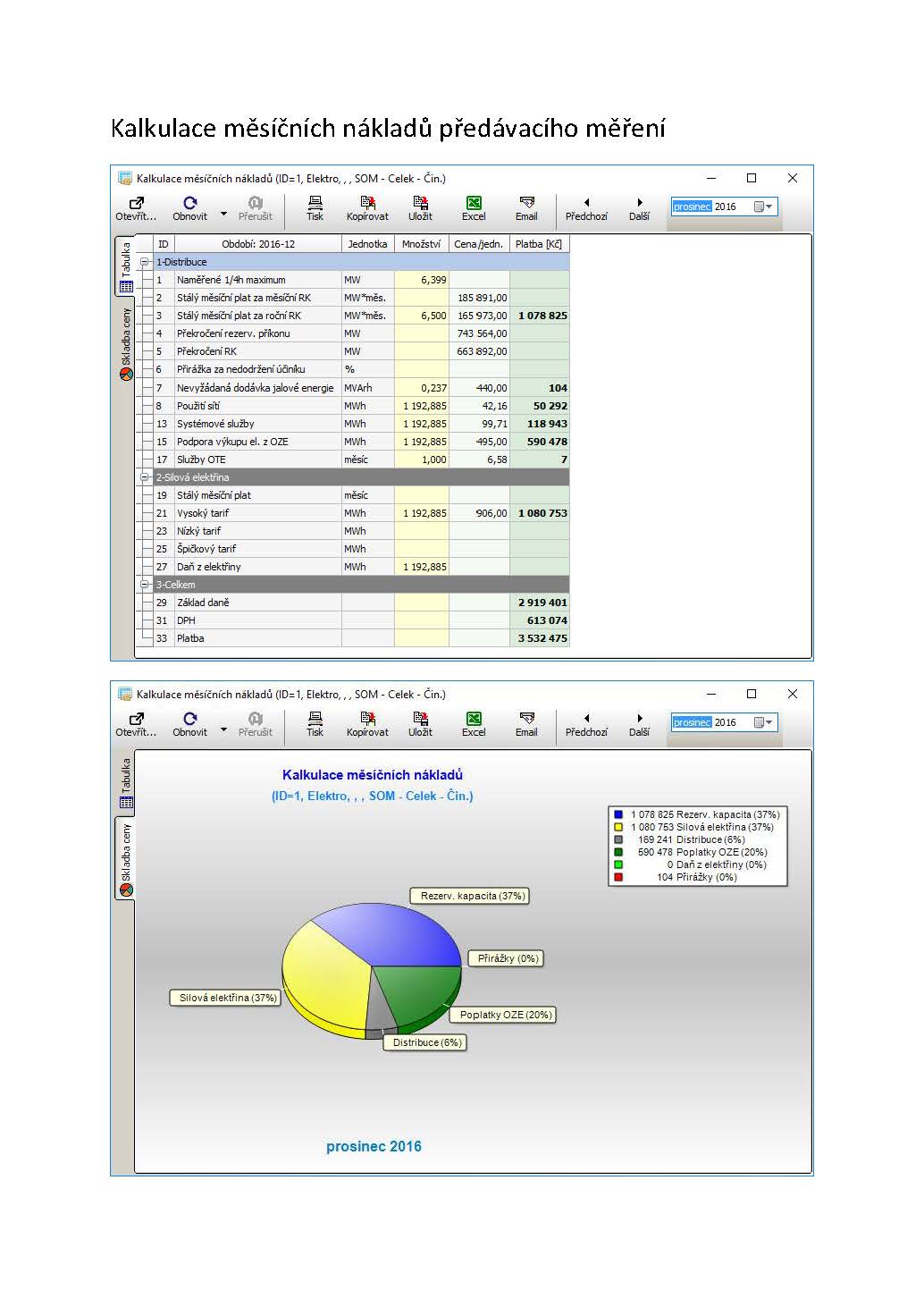Click Kopírovat icon in lower window
924x1307 pixels.
point(367,719)
